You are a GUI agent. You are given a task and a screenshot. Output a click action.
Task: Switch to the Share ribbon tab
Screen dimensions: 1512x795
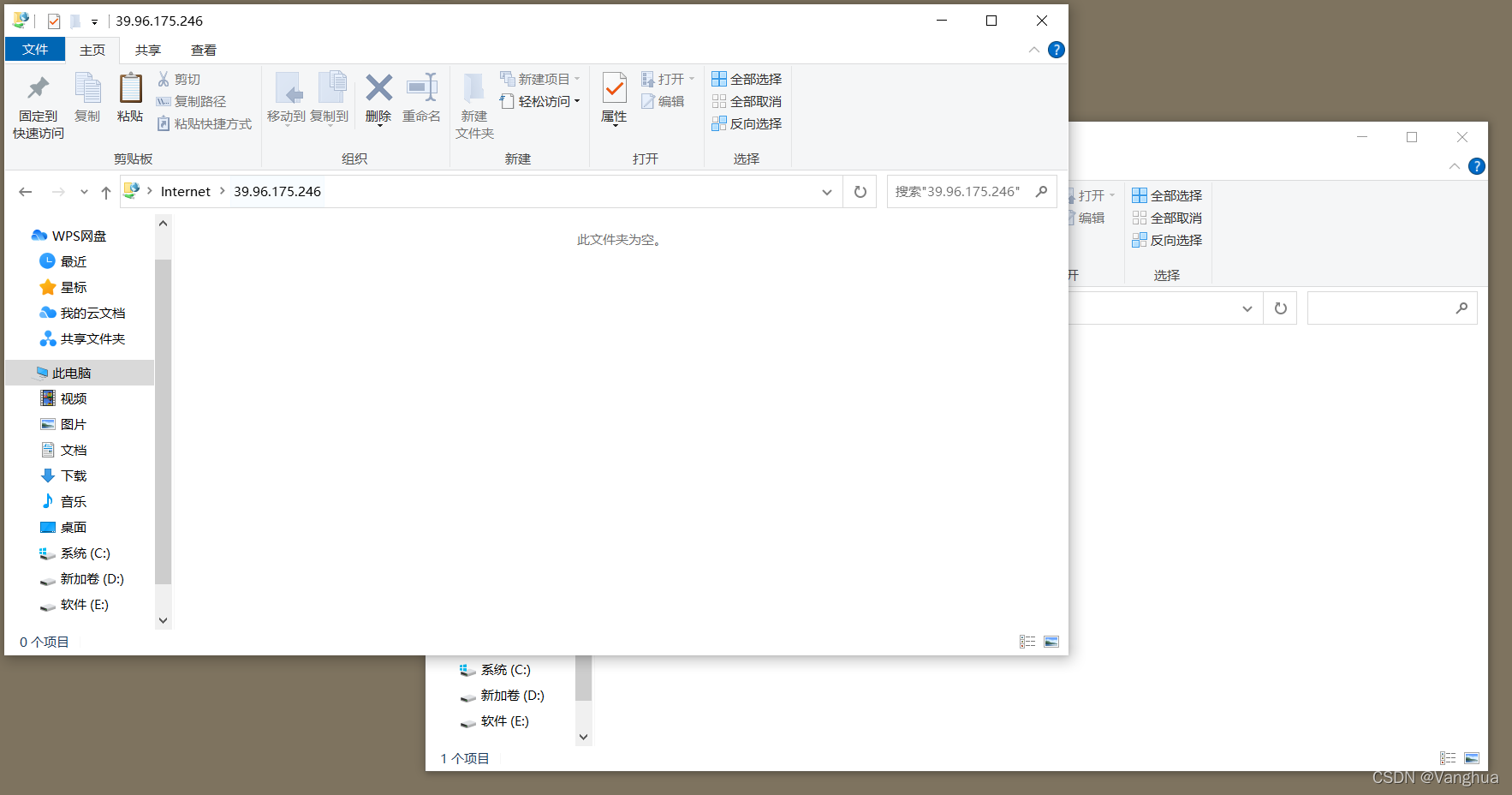148,50
